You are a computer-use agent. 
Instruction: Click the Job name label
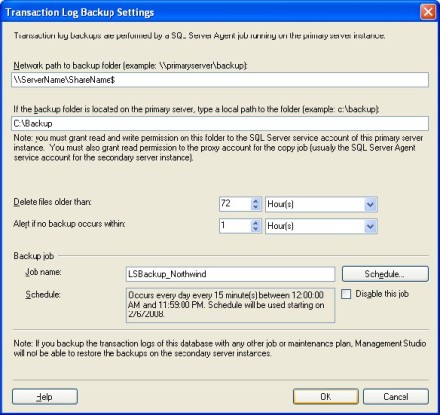pos(43,272)
